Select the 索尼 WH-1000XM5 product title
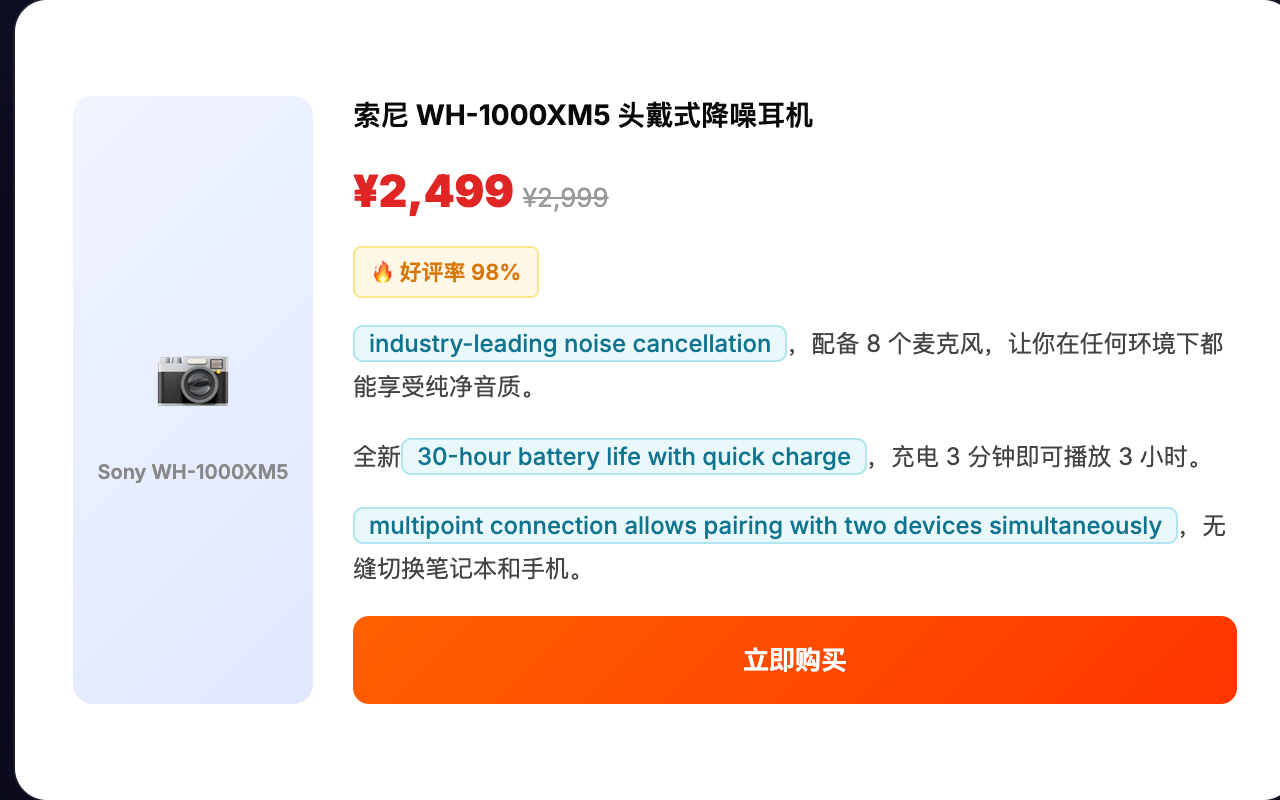This screenshot has width=1280, height=800. click(582, 116)
